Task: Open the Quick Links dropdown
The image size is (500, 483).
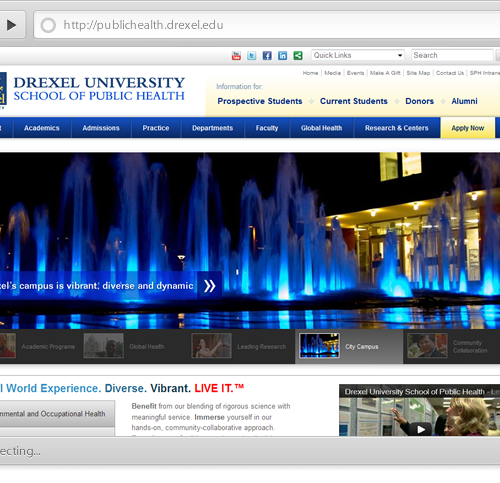Action: pyautogui.click(x=358, y=55)
